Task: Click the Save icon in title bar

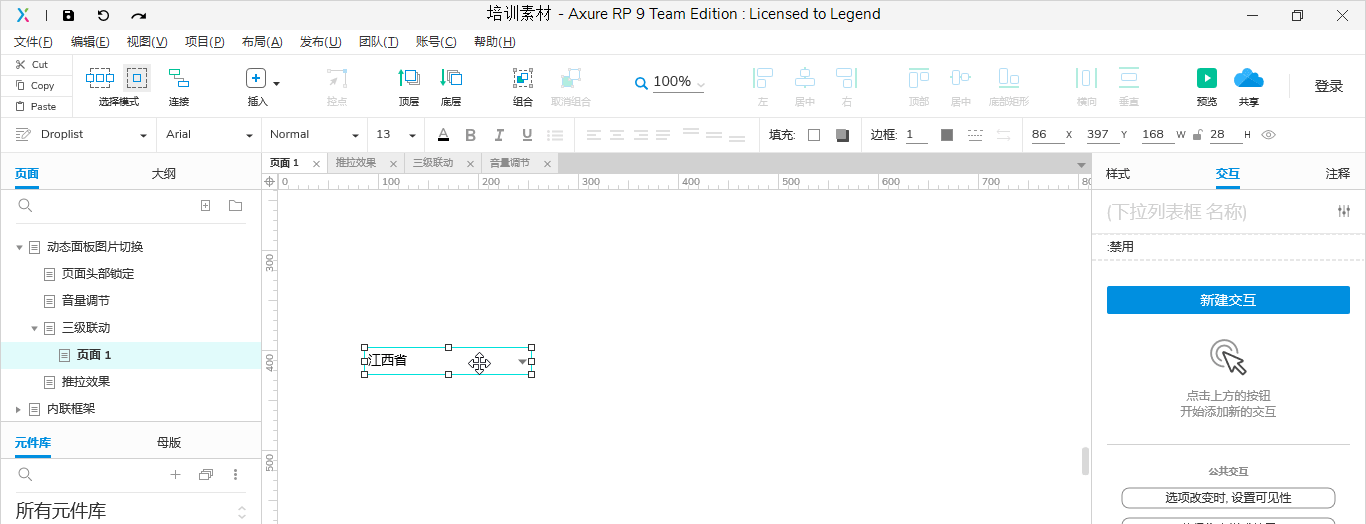Action: coord(68,15)
